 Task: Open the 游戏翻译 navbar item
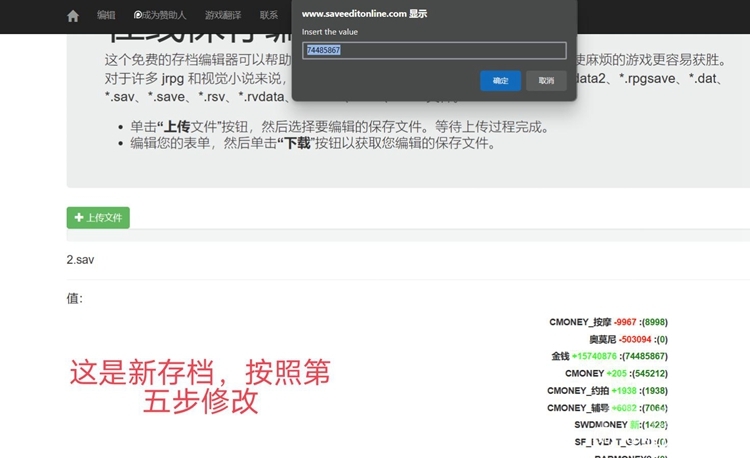223,16
